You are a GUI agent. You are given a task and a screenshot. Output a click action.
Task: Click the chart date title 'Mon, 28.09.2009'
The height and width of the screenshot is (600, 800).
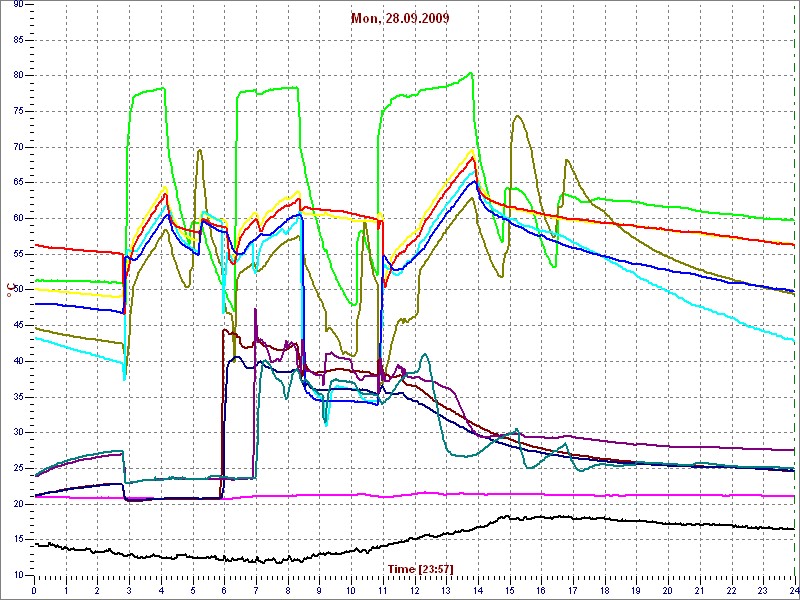[400, 19]
